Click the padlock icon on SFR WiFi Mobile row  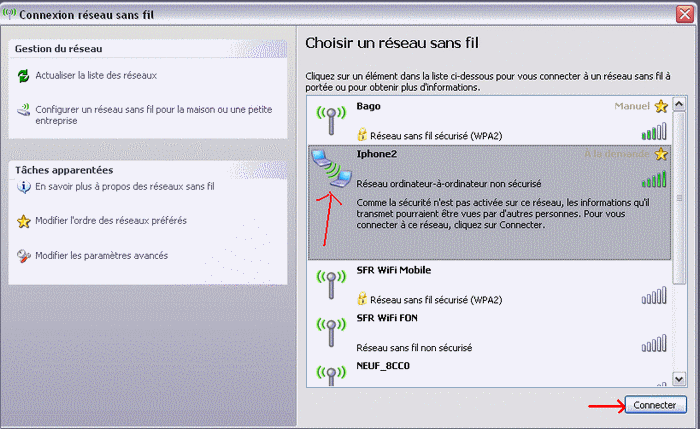coord(362,298)
